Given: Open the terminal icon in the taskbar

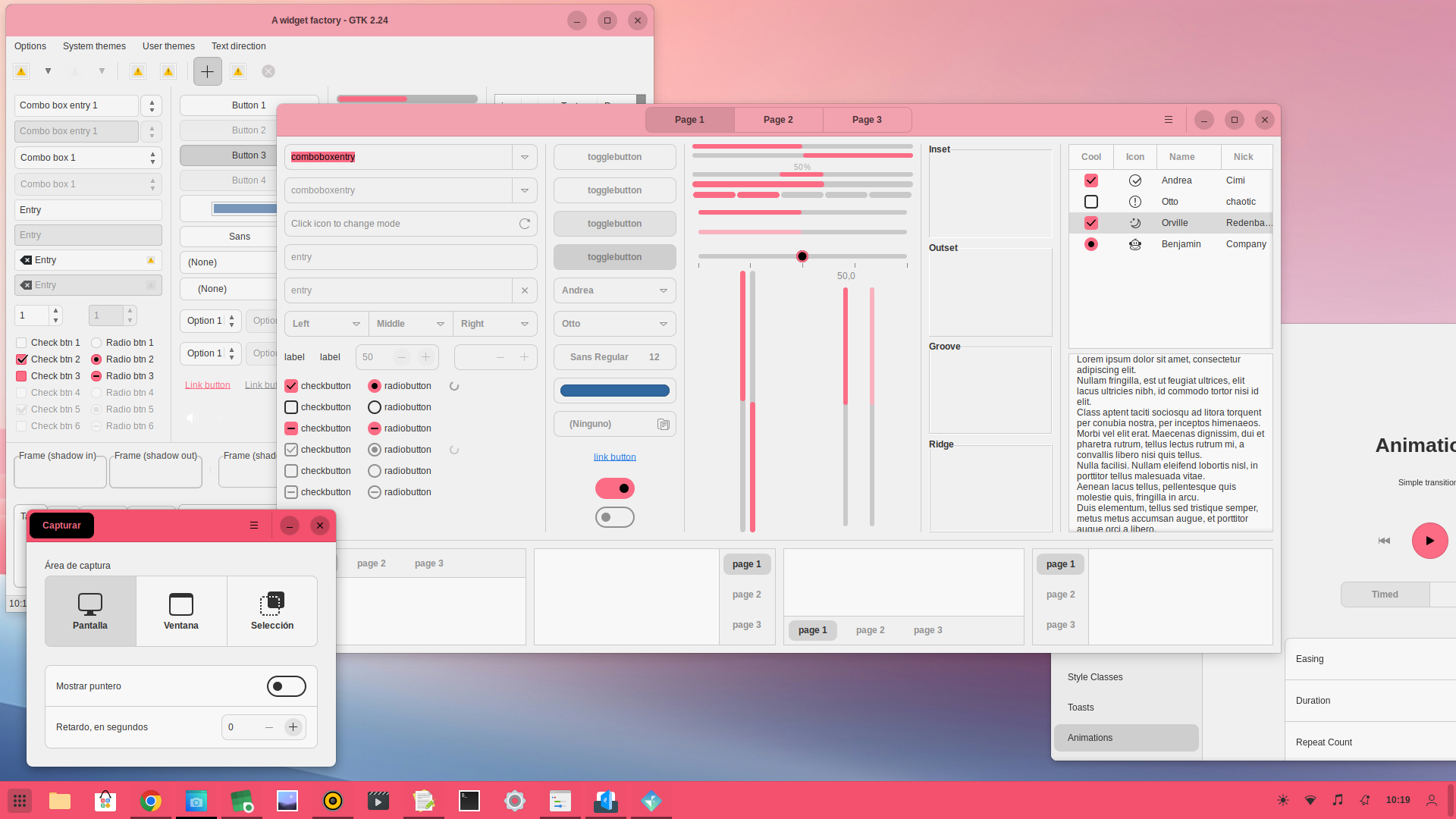Looking at the screenshot, I should (x=469, y=800).
